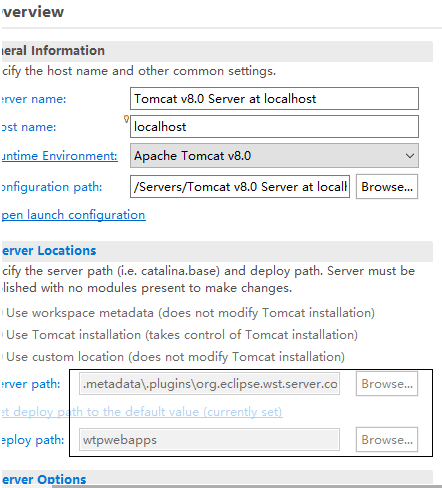Click the Server path text field
Image resolution: width=442 pixels, height=488 pixels.
pos(210,384)
